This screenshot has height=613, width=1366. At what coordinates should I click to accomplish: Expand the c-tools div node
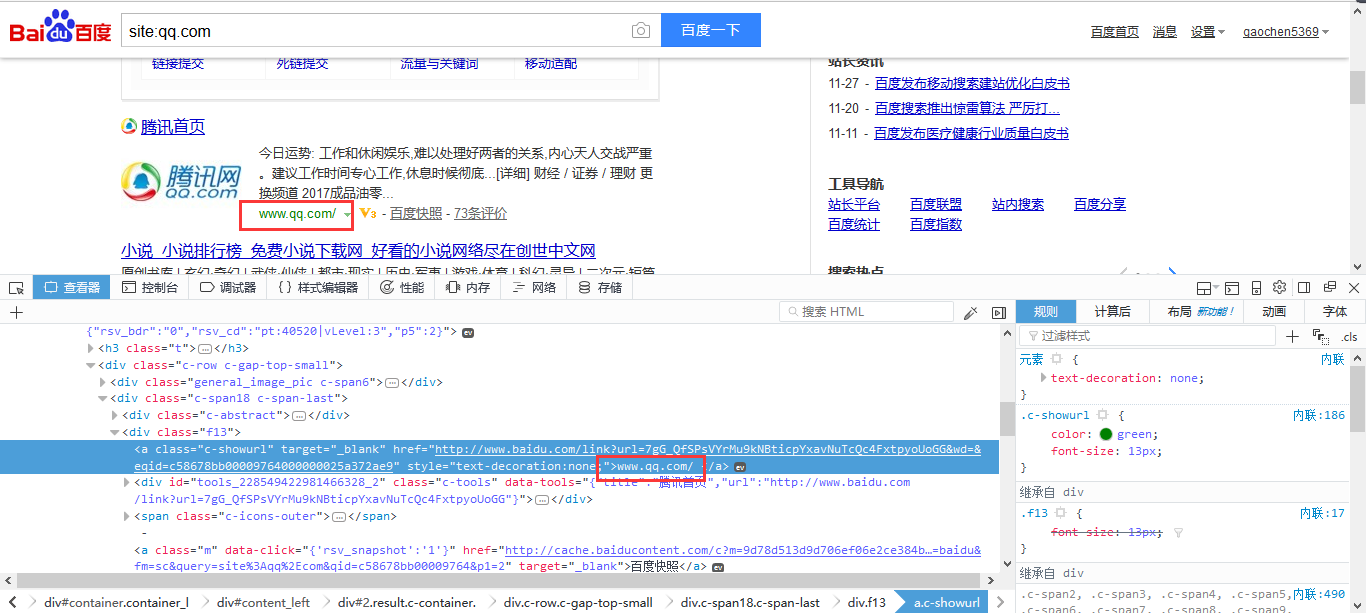127,482
